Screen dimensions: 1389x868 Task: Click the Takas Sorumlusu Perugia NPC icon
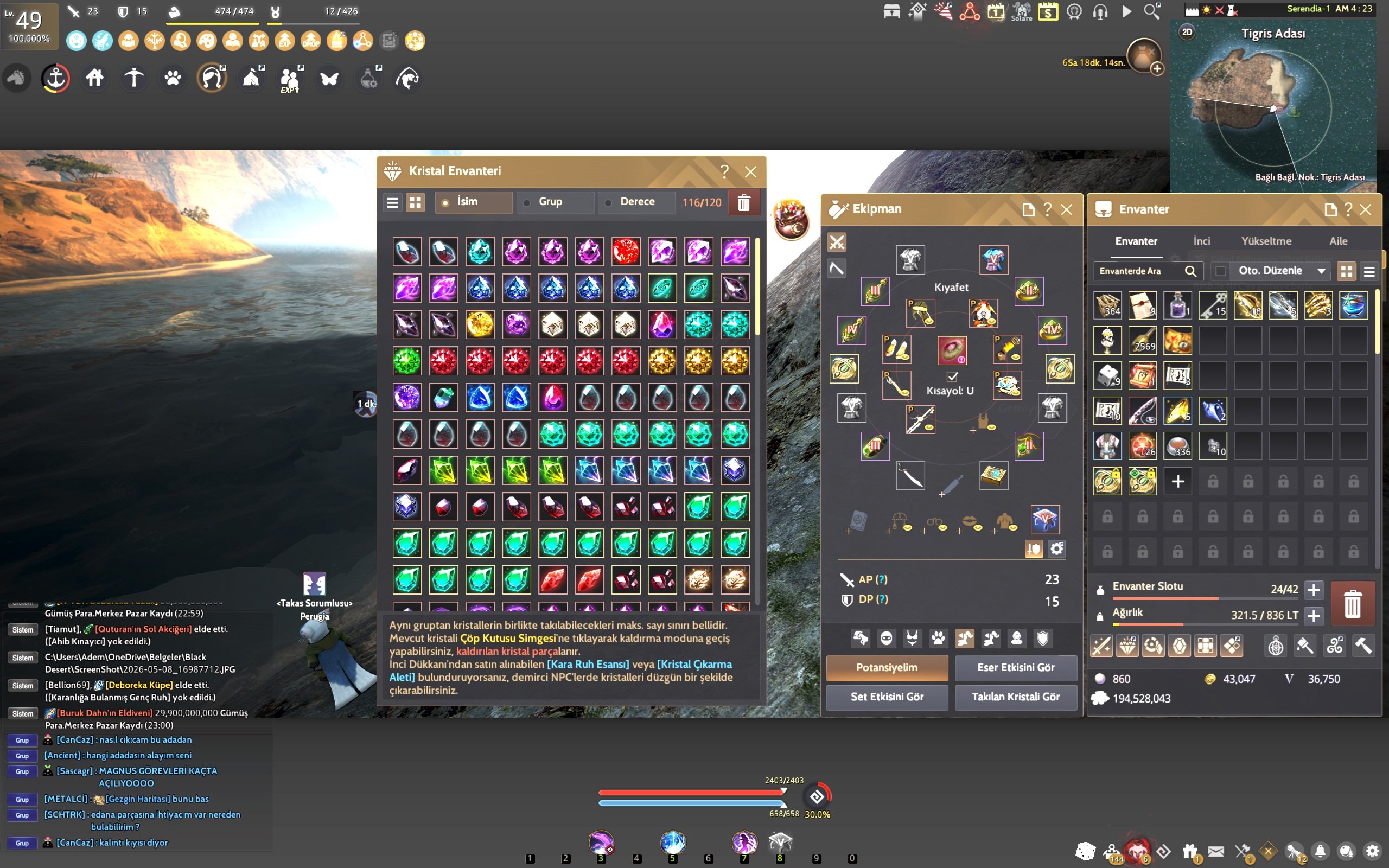314,584
